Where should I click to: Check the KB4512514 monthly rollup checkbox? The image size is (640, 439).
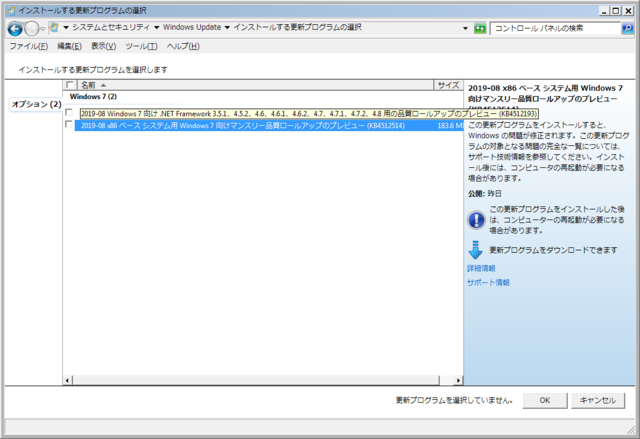pyautogui.click(x=69, y=124)
